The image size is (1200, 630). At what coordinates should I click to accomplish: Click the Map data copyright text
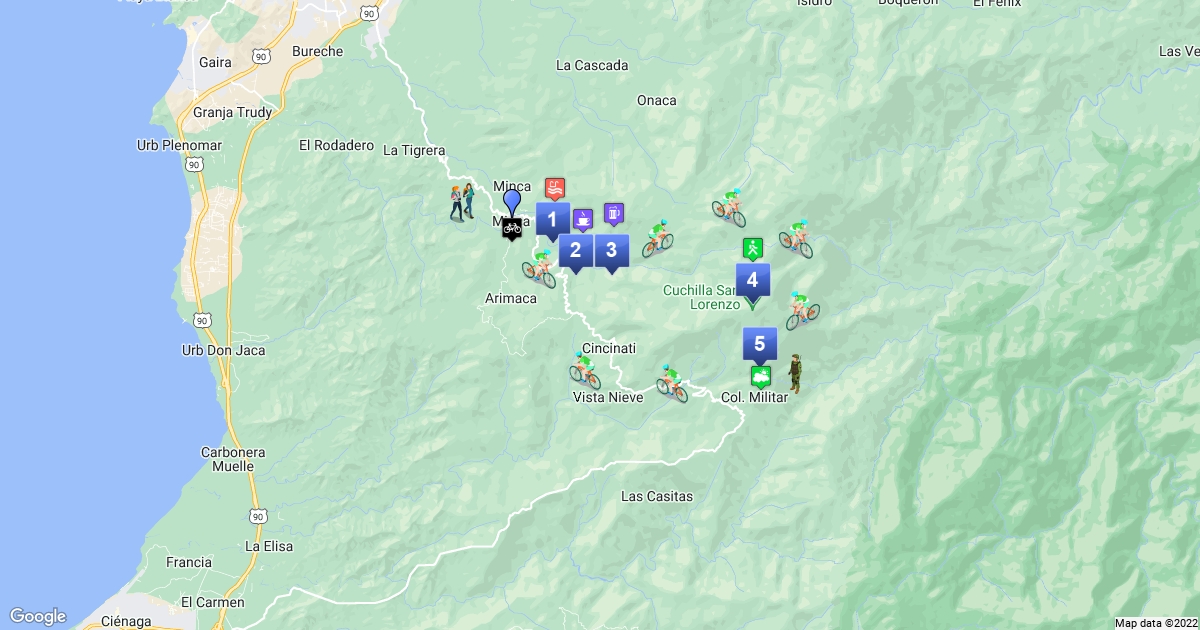click(1155, 623)
